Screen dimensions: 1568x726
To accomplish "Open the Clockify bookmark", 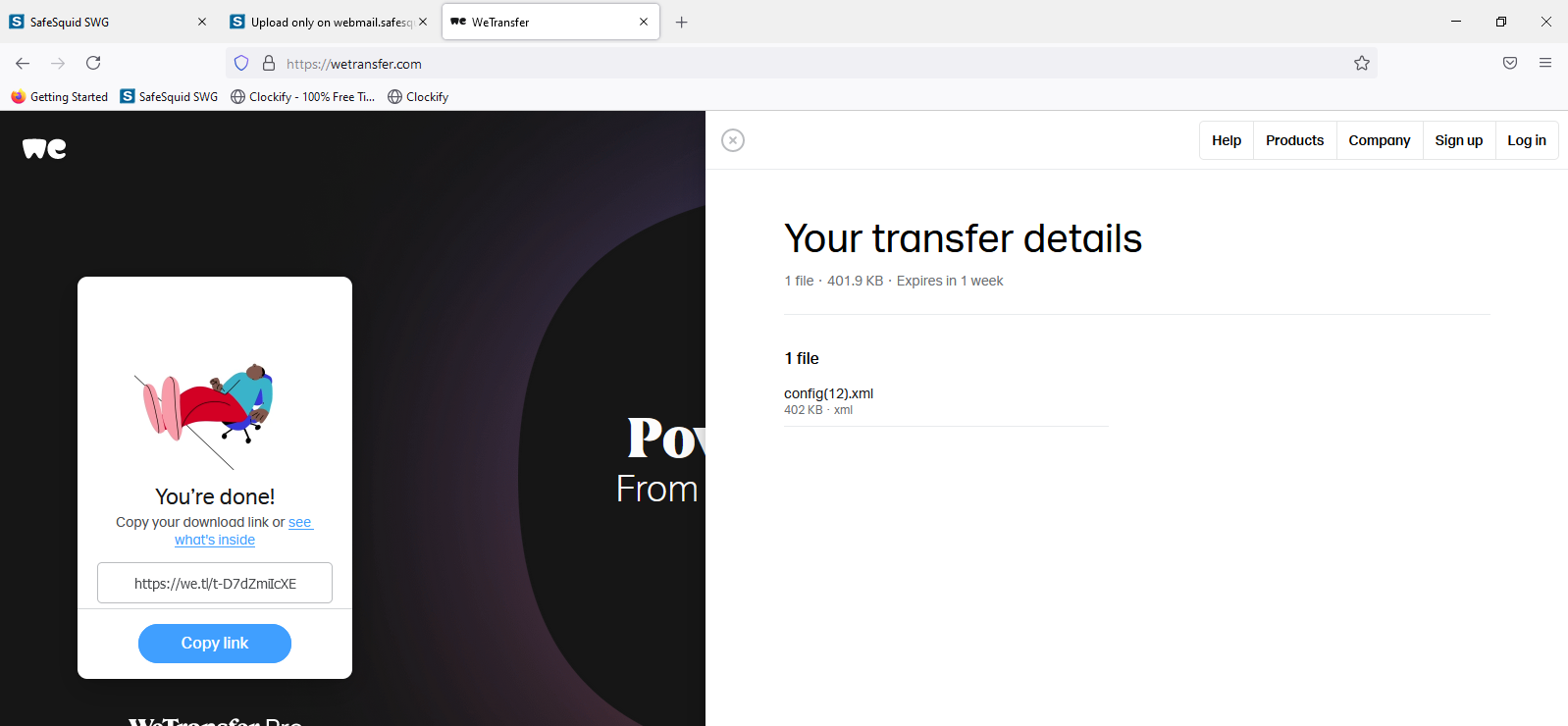I will (x=418, y=96).
